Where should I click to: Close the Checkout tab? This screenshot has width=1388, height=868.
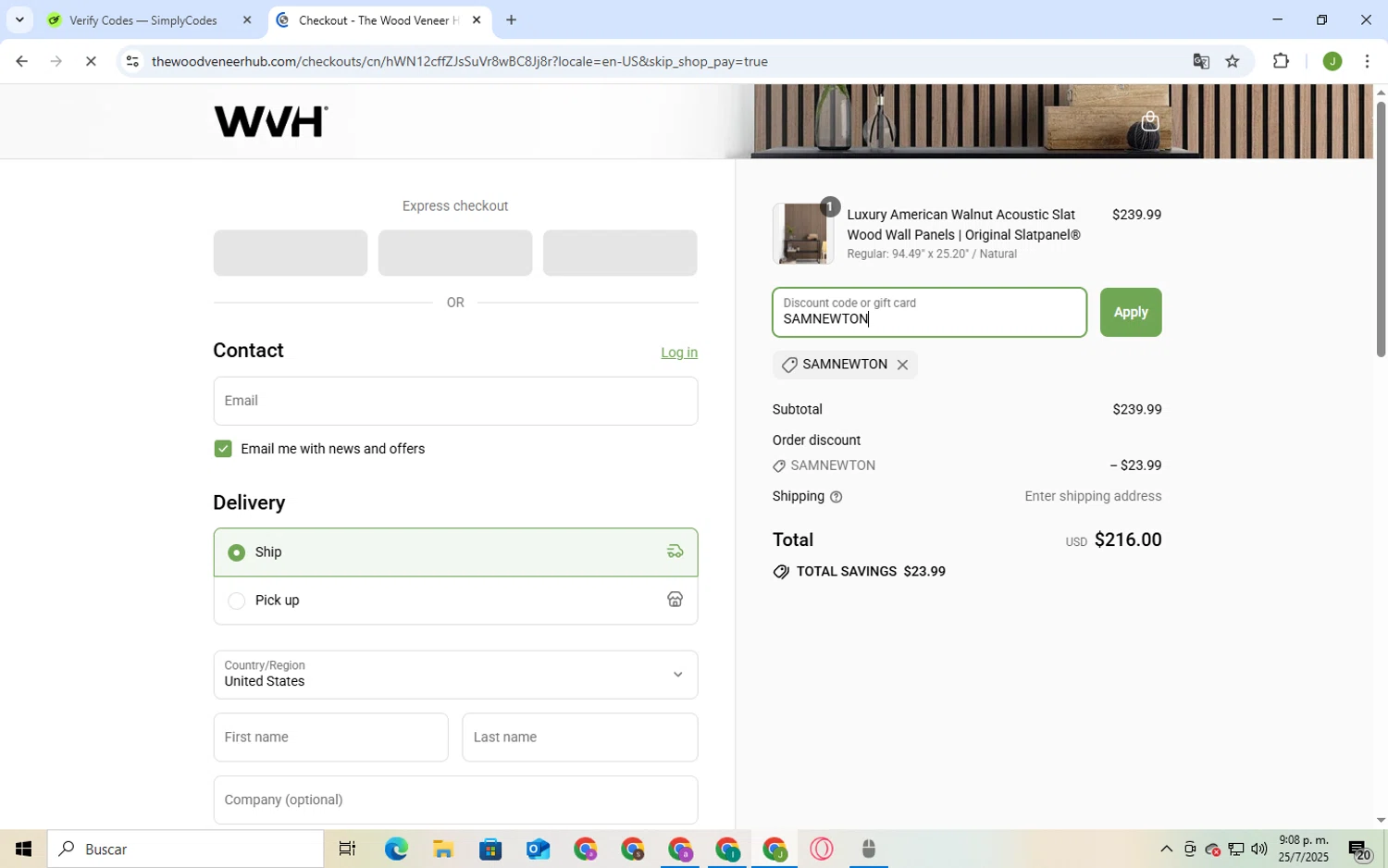[477, 20]
